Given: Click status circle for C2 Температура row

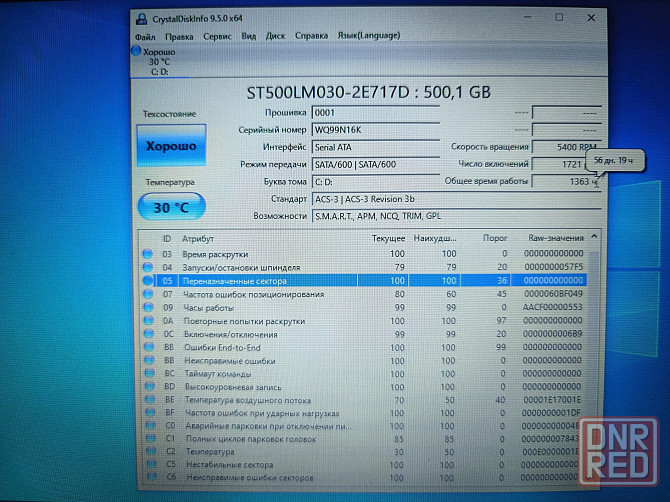Looking at the screenshot, I should pyautogui.click(x=151, y=451).
